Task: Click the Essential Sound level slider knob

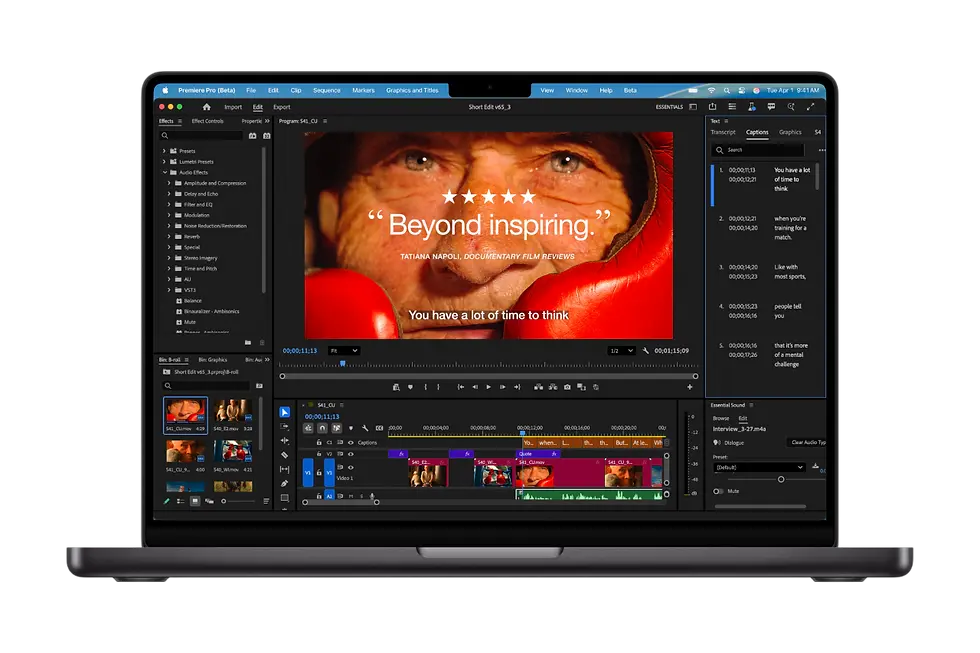Action: [781, 479]
